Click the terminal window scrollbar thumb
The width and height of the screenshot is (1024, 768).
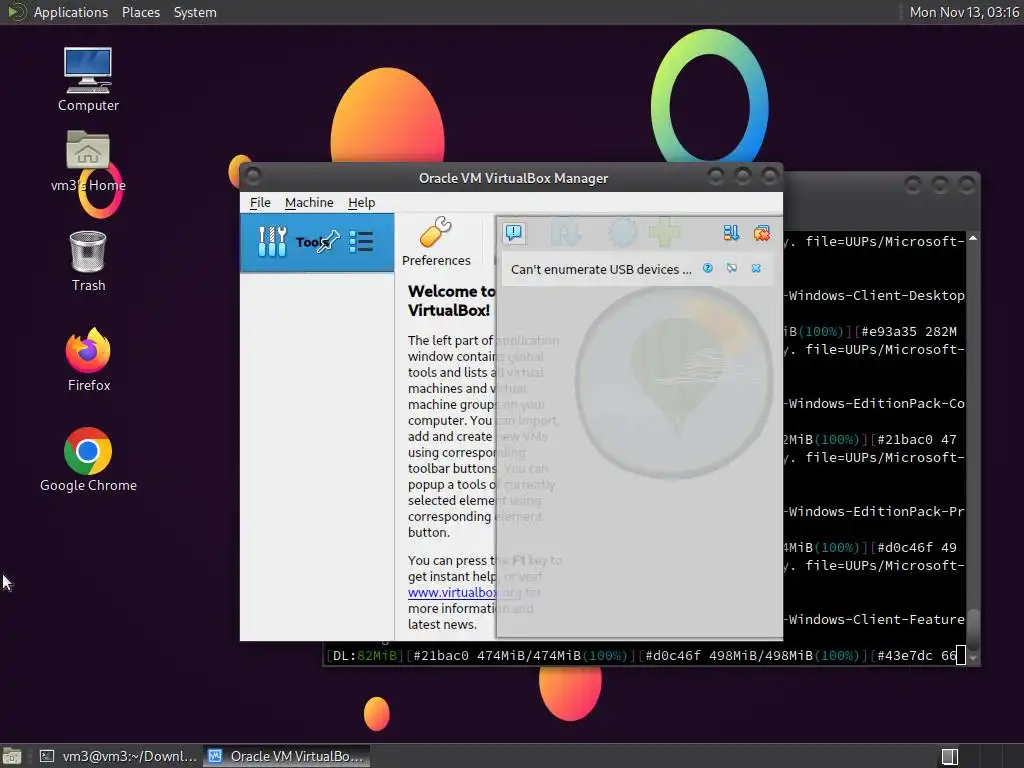pyautogui.click(x=973, y=628)
